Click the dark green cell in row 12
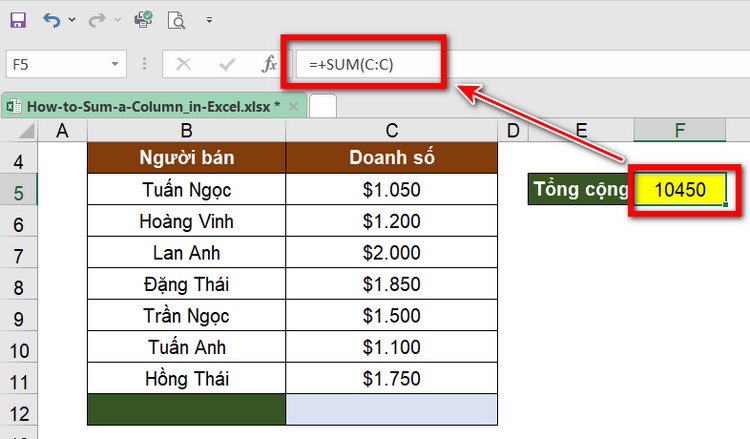The image size is (750, 439). (187, 409)
